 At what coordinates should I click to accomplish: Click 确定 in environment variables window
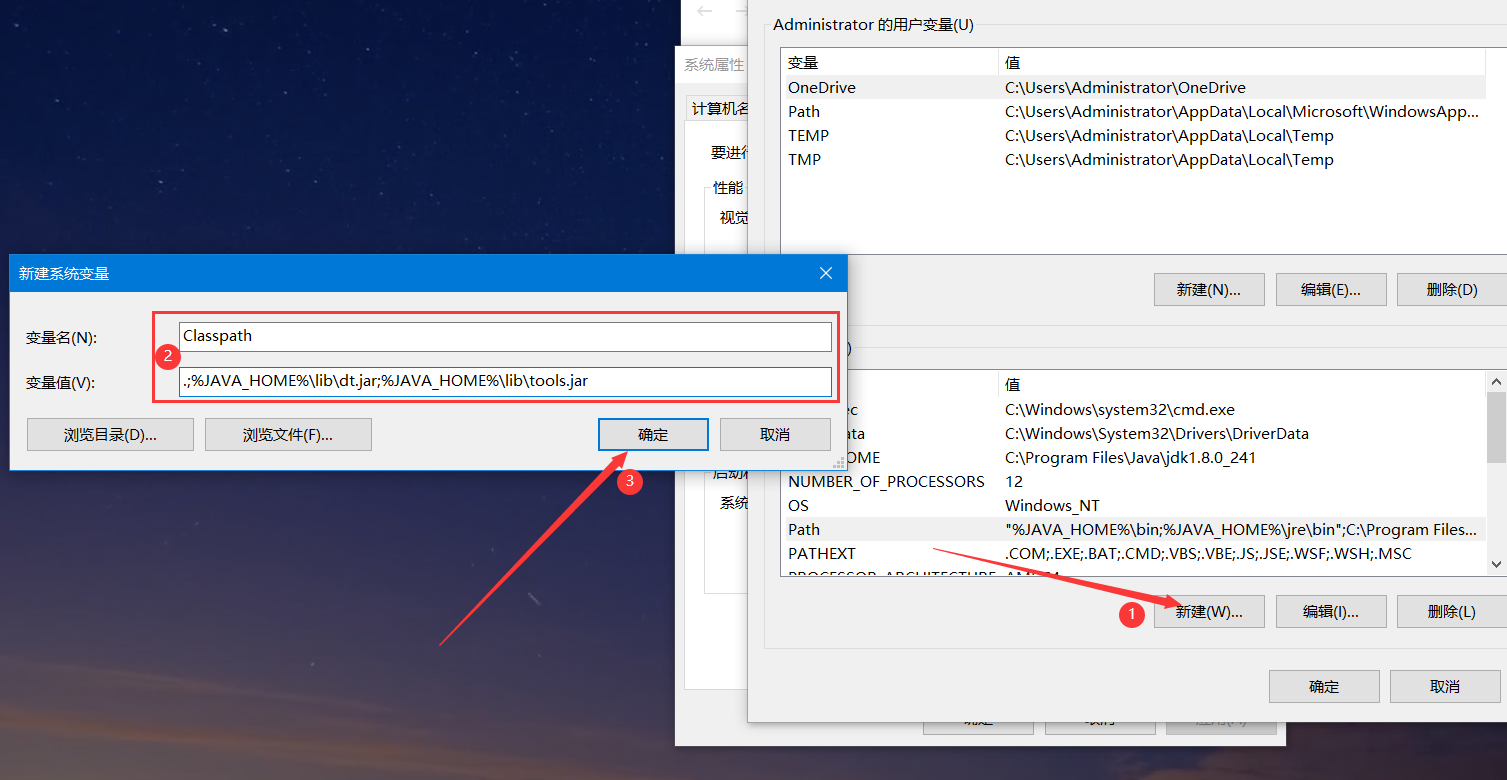(x=1324, y=687)
